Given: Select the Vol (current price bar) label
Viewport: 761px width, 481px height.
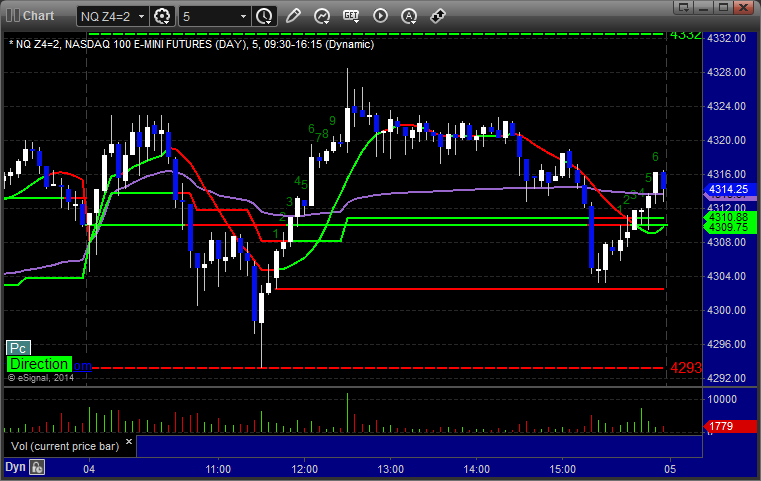Looking at the screenshot, I should pos(65,446).
